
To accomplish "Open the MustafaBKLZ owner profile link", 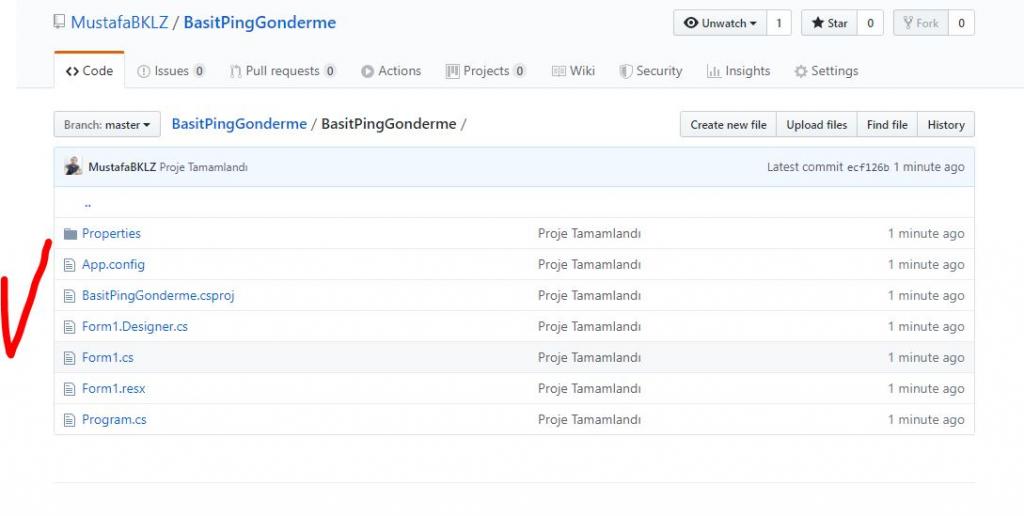I will click(120, 22).
